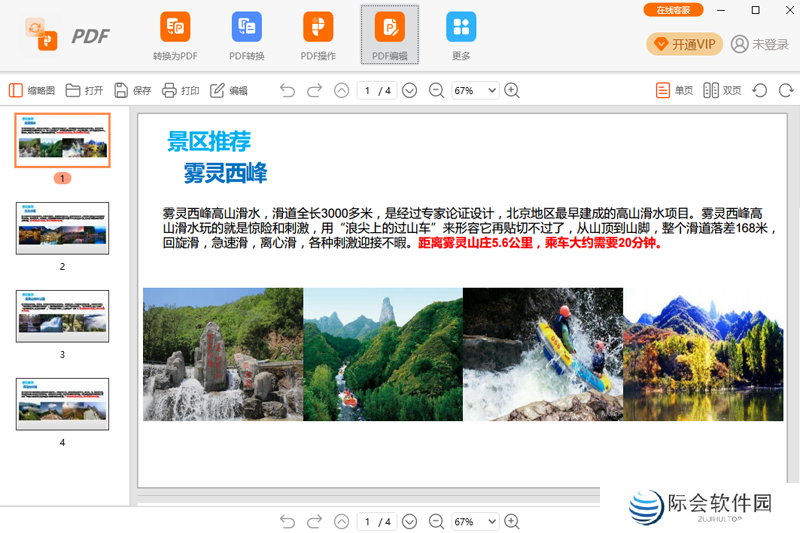Click the rafting boat photo
800x533 pixels.
(543, 354)
